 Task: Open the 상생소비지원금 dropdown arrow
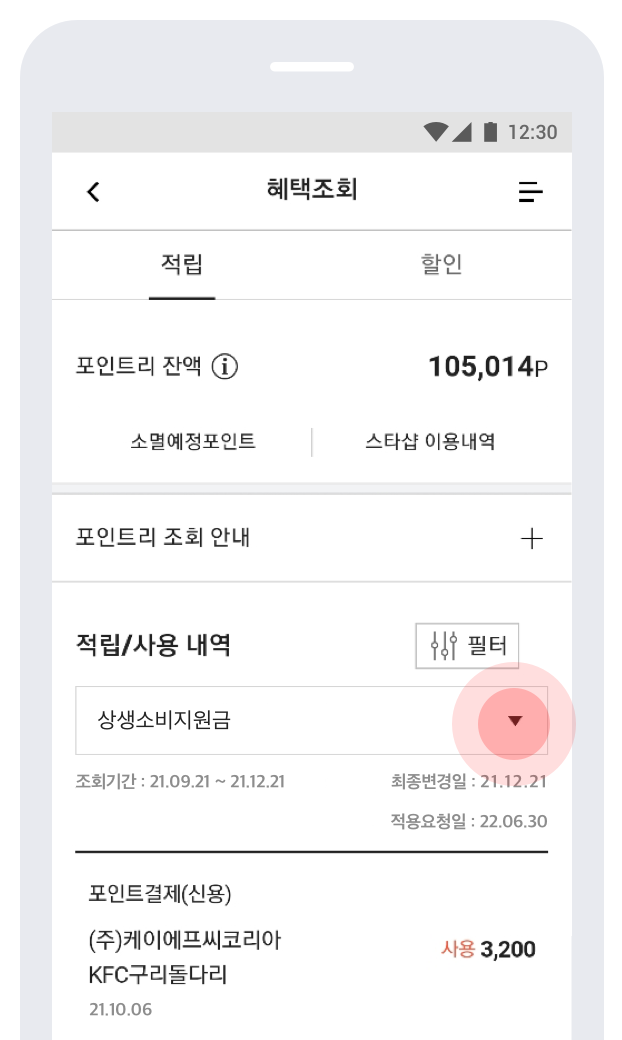515,720
